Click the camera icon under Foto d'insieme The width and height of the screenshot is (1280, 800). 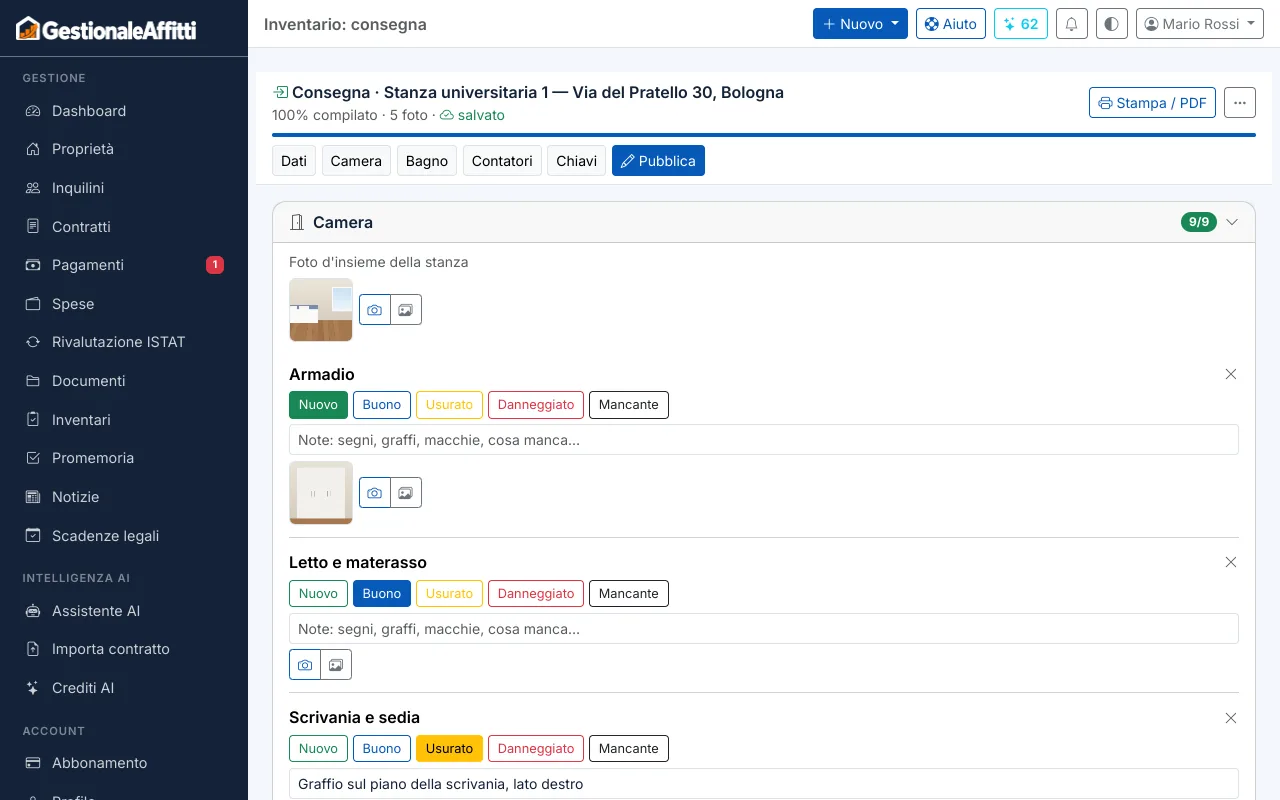(x=375, y=310)
